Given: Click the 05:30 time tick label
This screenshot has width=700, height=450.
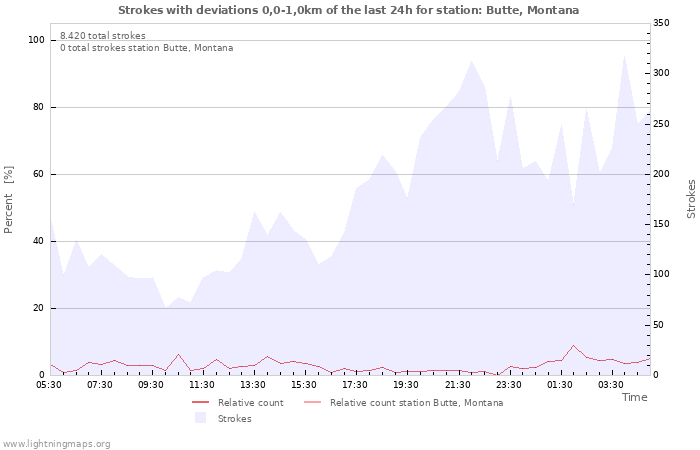Looking at the screenshot, I should [x=49, y=384].
